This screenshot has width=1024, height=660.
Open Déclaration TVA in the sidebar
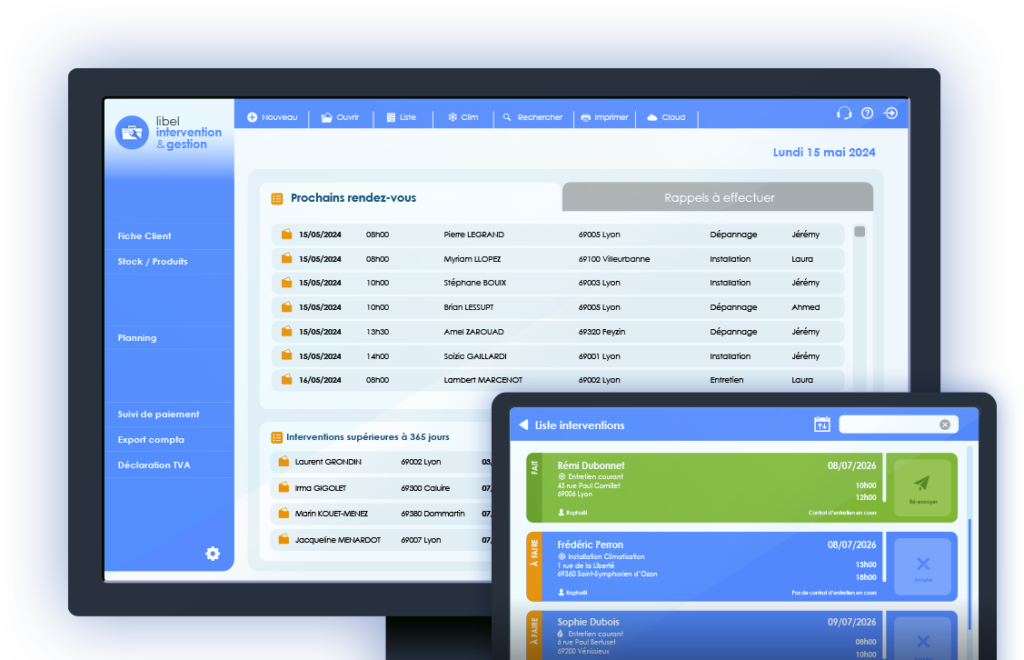(x=154, y=465)
